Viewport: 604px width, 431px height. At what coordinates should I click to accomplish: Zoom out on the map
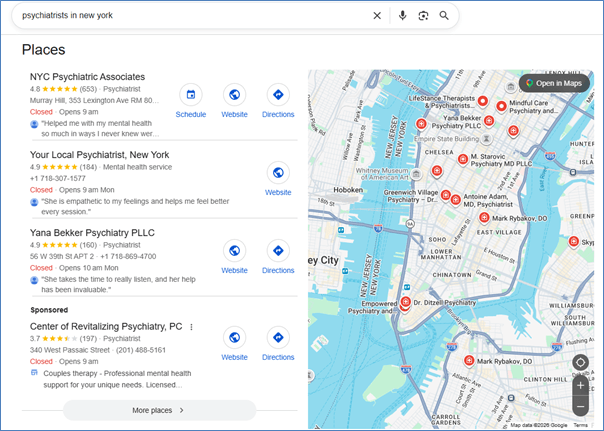click(581, 406)
